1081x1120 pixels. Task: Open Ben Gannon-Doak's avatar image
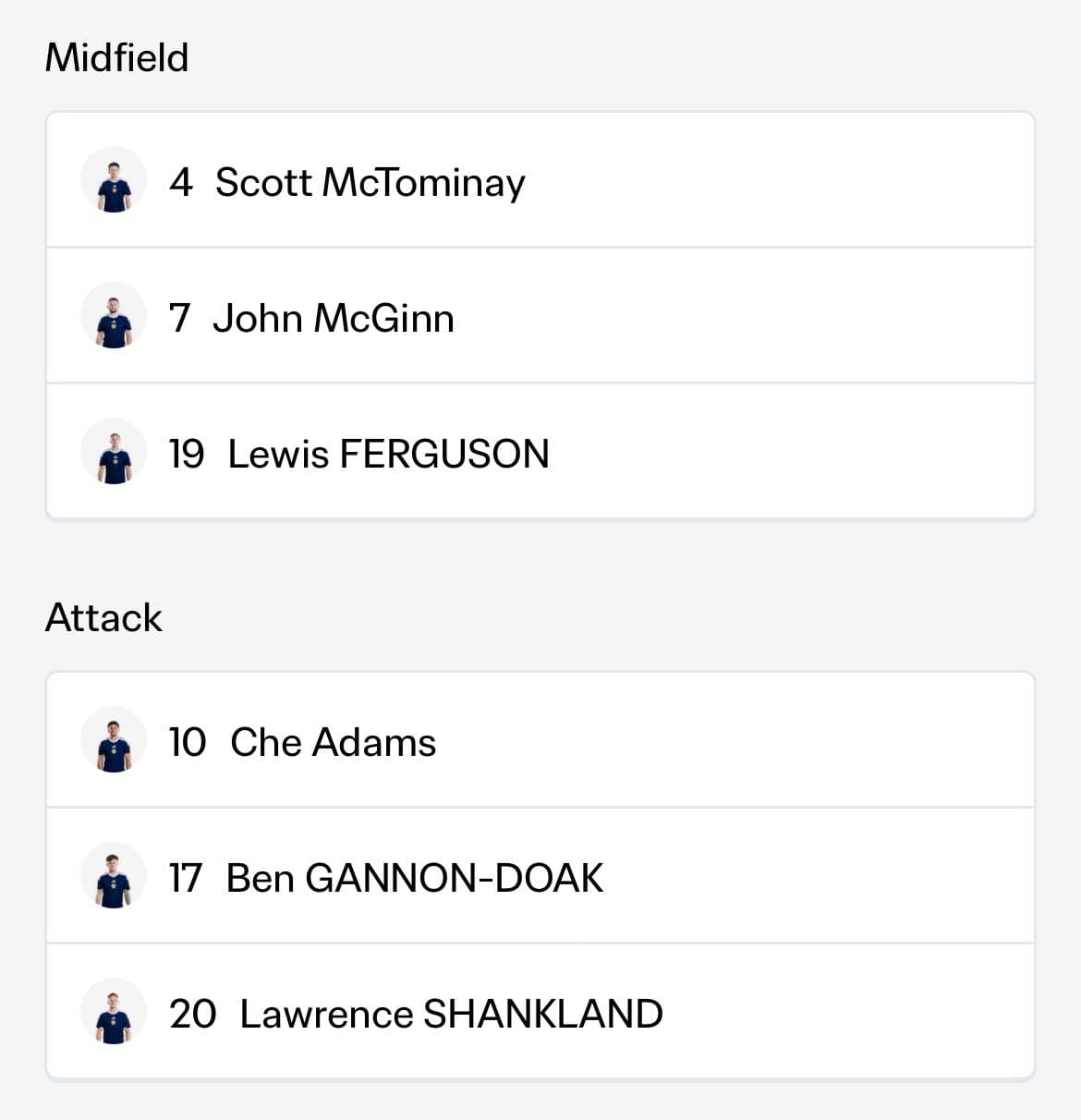[x=114, y=876]
